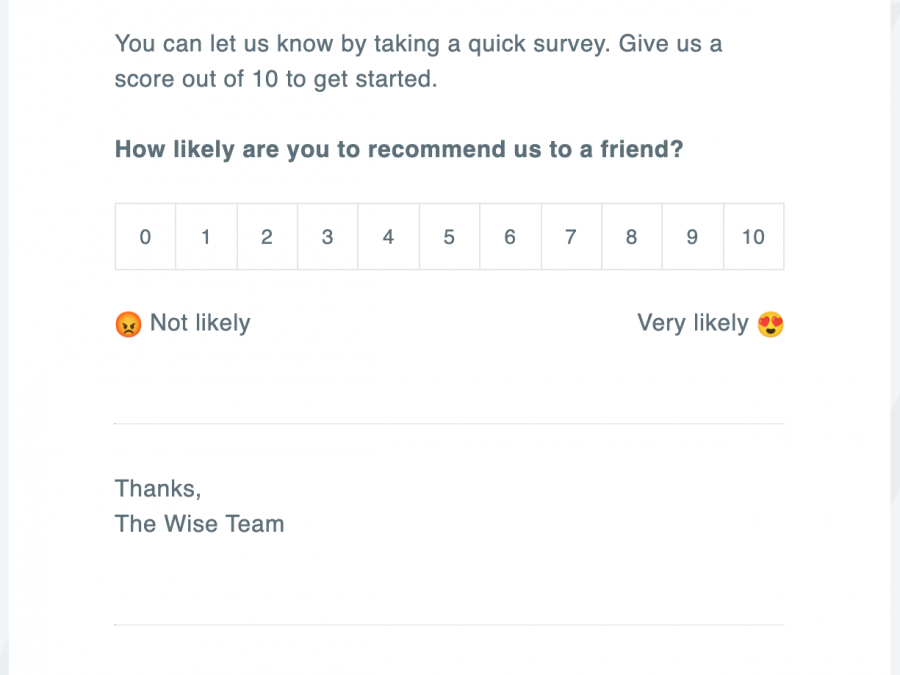
Task: Pick the score 8 cell
Action: (x=631, y=237)
